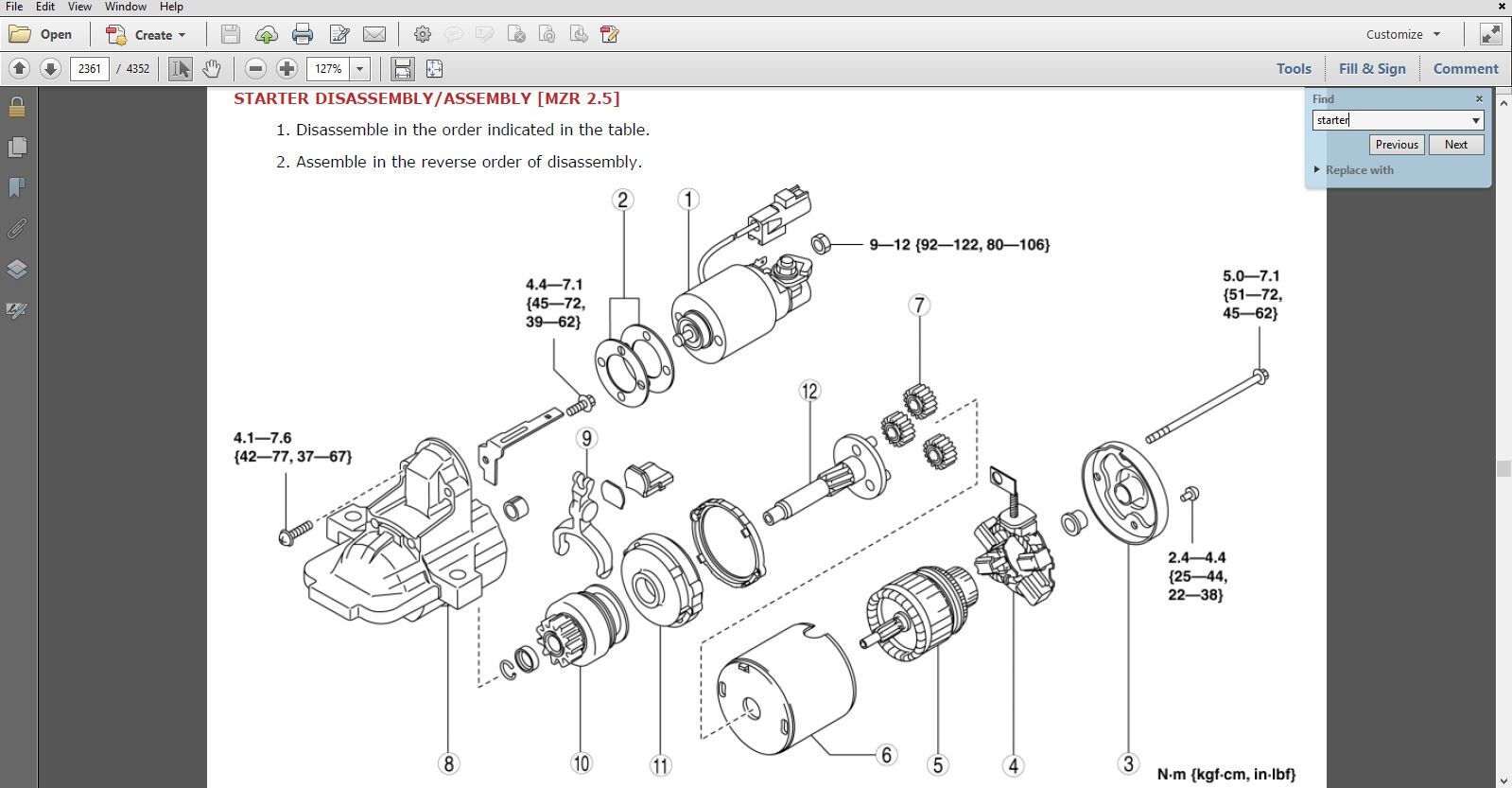This screenshot has width=1512, height=788.
Task: Open the Page Thumbnails panel
Action: point(16,148)
